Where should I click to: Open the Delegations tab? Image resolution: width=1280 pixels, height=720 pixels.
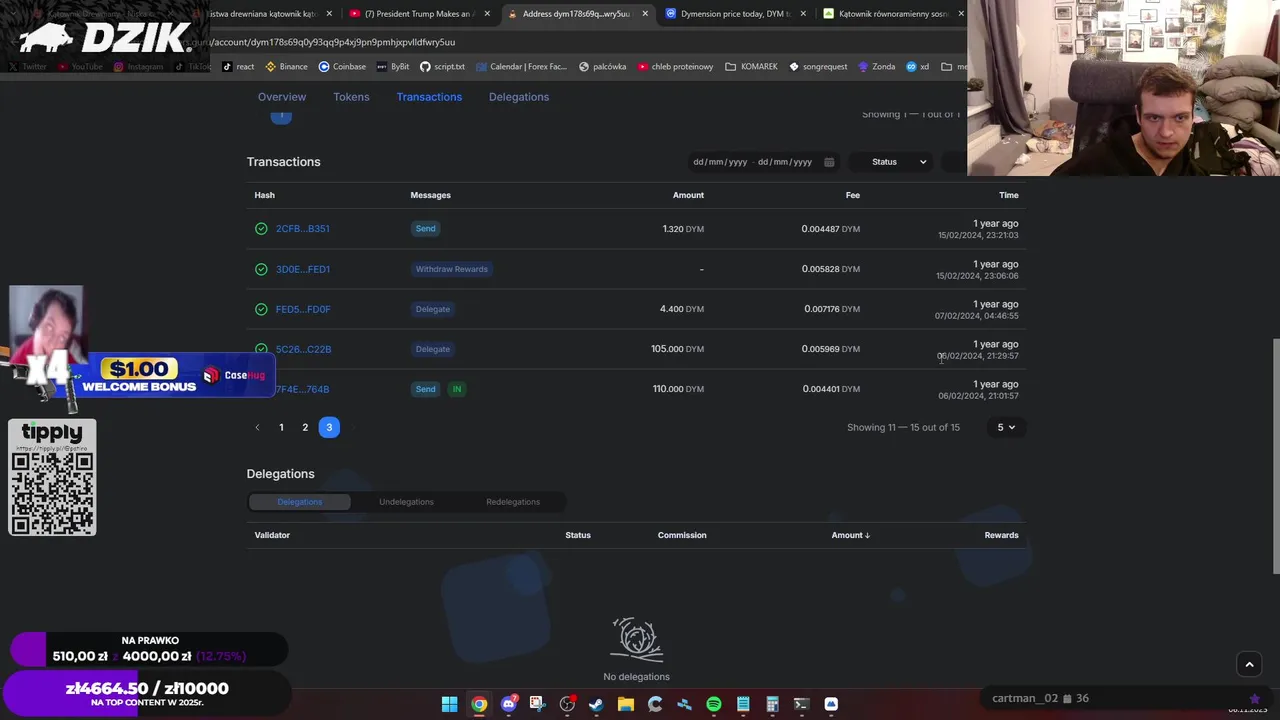click(x=519, y=97)
